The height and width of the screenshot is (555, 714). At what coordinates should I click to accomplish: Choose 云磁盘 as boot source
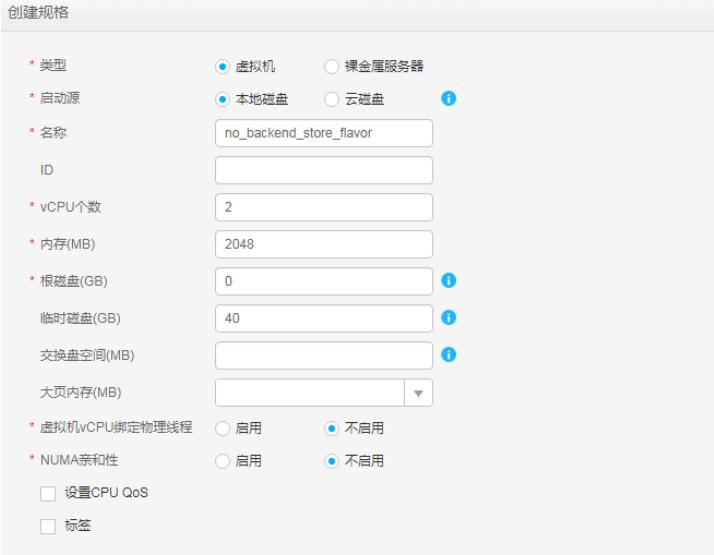pyautogui.click(x=332, y=99)
